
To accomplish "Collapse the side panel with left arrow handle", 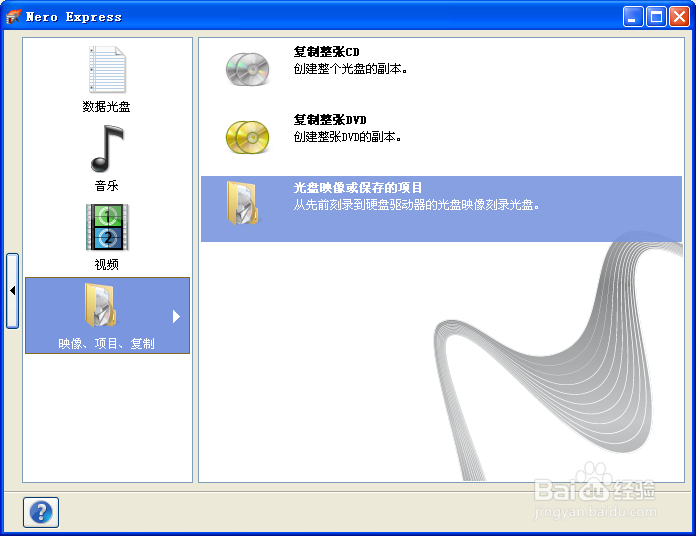I will pos(12,291).
